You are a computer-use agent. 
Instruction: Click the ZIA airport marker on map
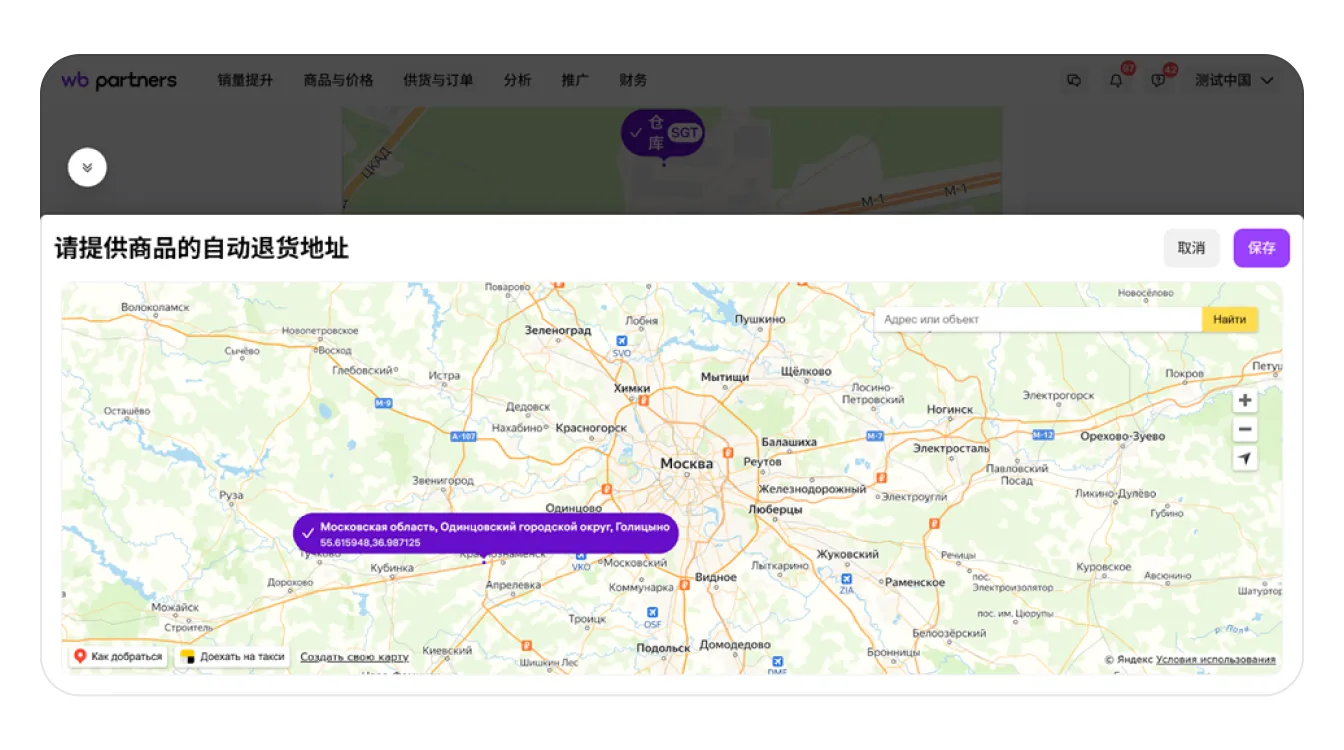coord(846,579)
